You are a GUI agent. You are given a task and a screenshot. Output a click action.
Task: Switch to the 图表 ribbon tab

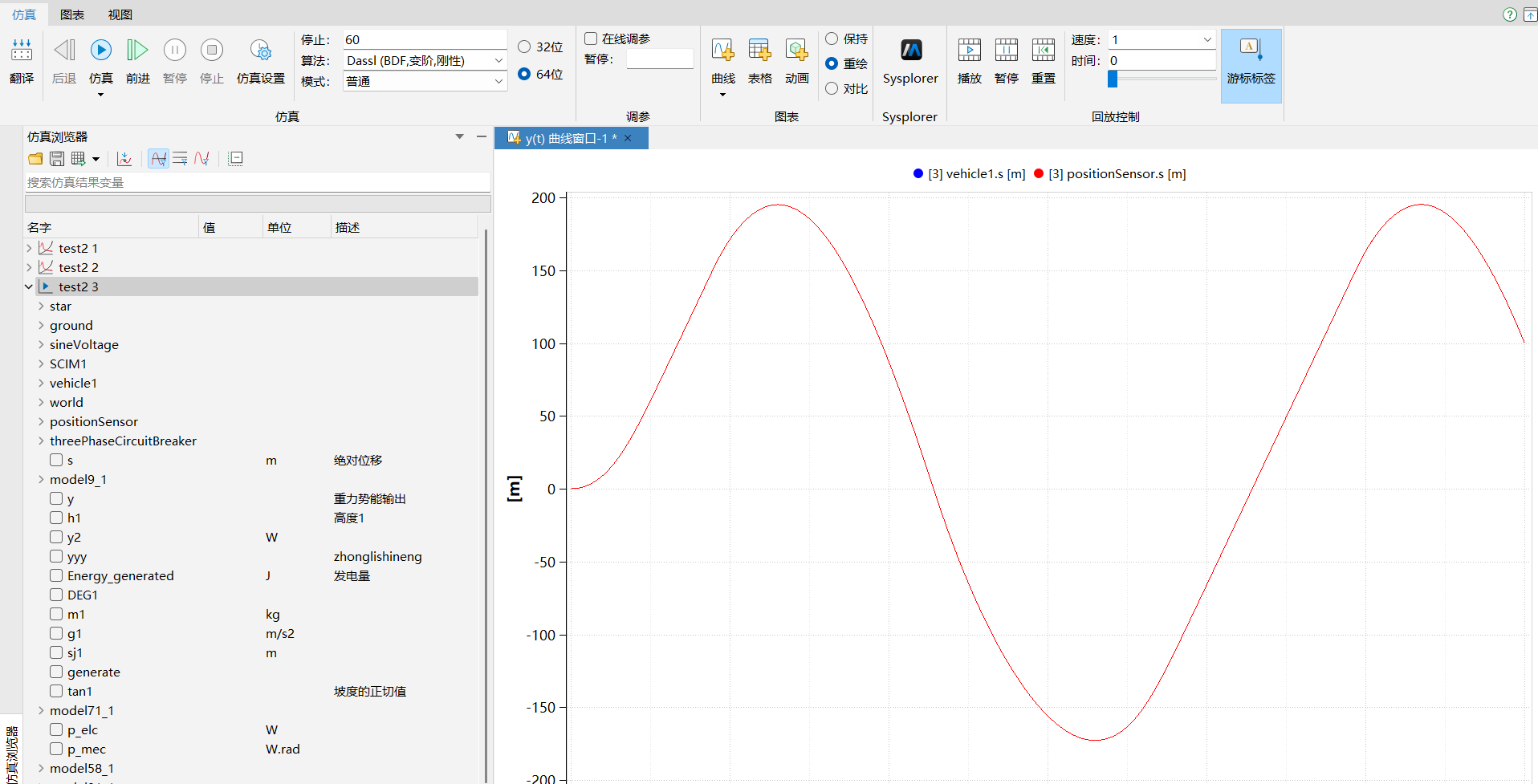click(72, 14)
